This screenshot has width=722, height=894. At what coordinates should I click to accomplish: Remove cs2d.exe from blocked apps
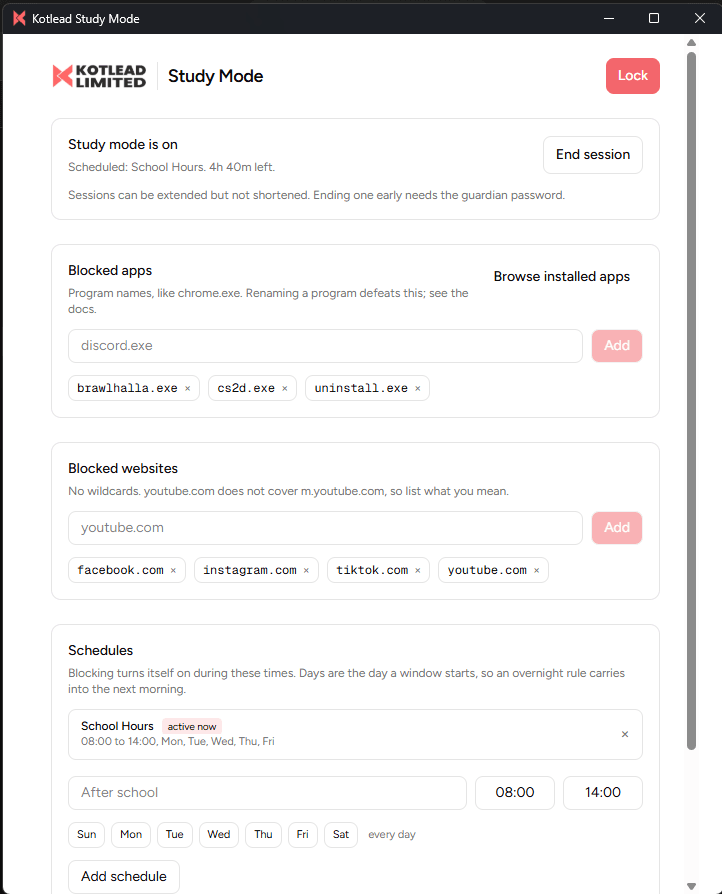coord(285,388)
